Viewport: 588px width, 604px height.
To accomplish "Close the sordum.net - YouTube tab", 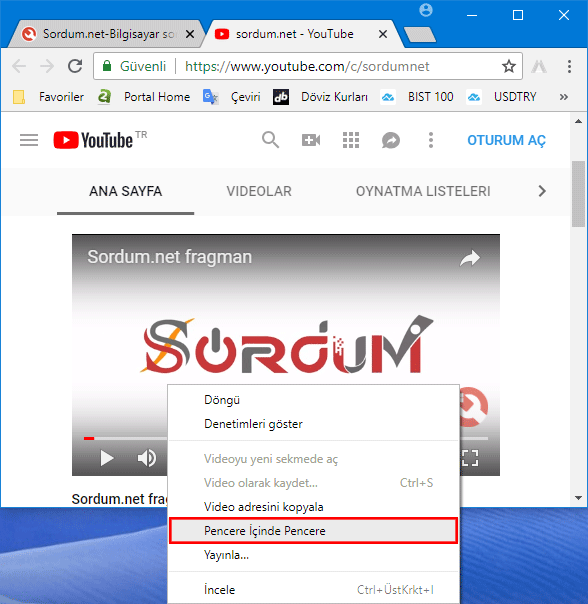I will point(383,34).
